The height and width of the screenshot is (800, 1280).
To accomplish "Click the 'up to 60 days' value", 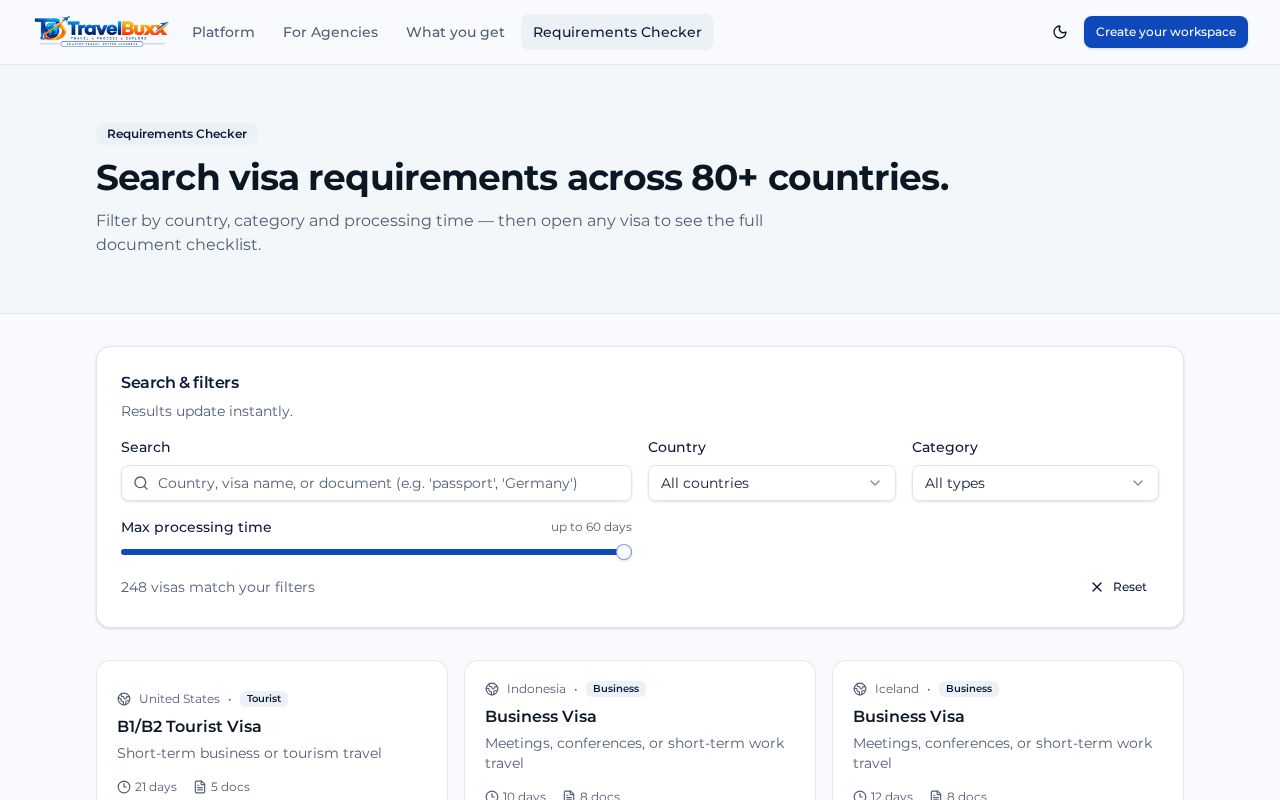I will pyautogui.click(x=591, y=527).
